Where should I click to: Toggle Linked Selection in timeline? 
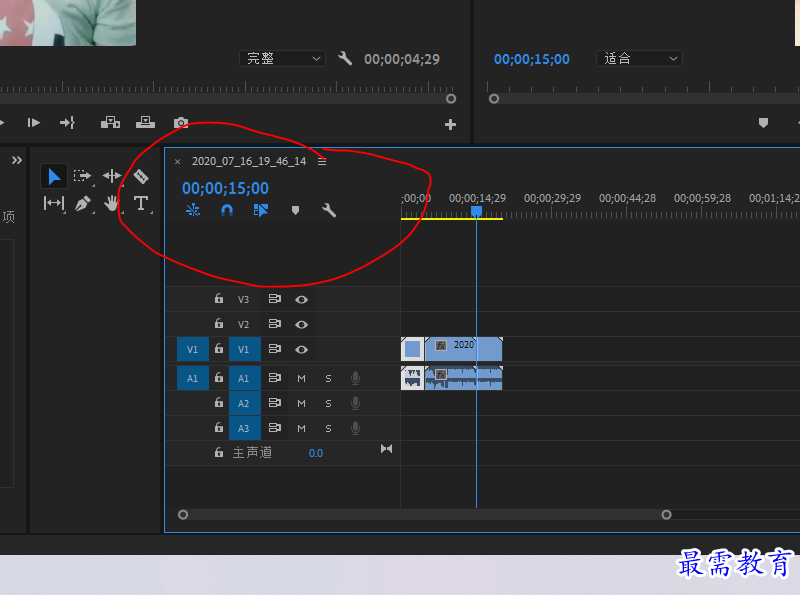[261, 210]
